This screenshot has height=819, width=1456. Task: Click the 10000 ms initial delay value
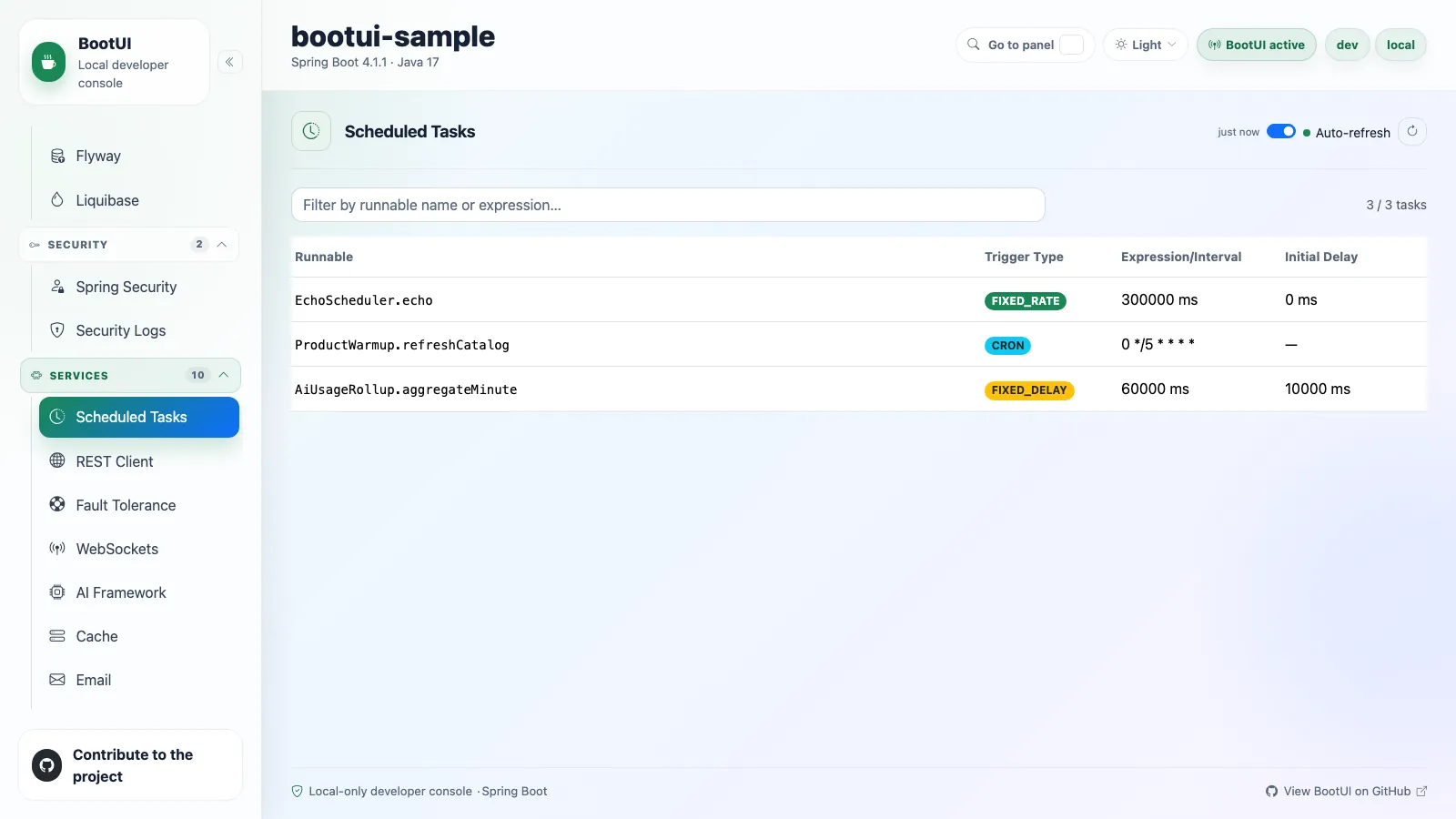pyautogui.click(x=1318, y=389)
